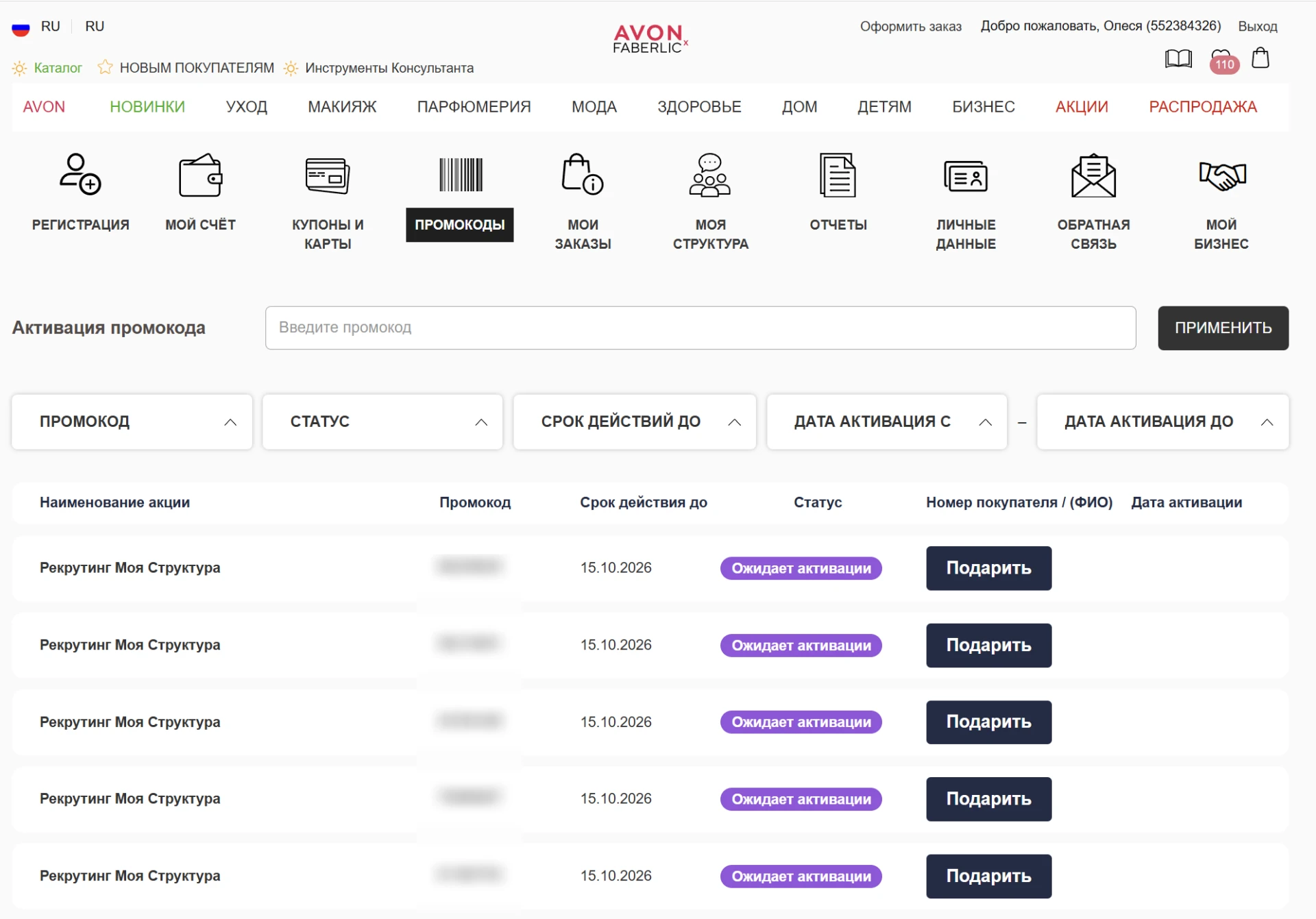Click Подарить in the first promo row

click(x=989, y=568)
